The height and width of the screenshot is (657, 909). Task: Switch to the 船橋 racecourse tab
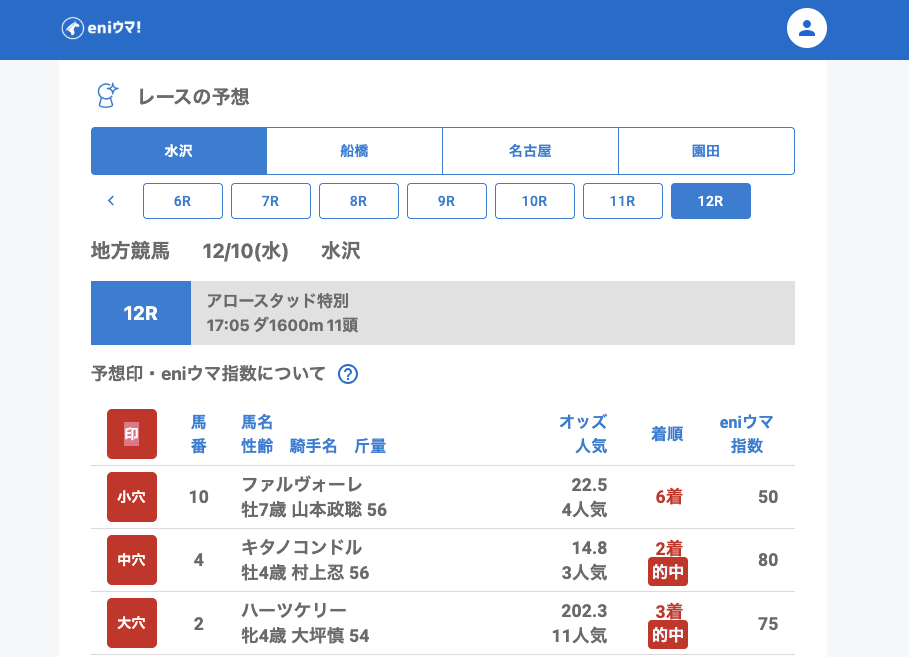354,151
